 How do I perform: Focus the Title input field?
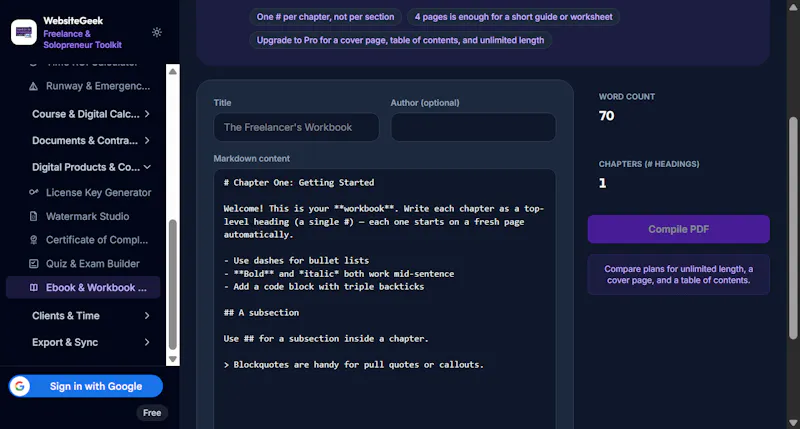click(296, 127)
